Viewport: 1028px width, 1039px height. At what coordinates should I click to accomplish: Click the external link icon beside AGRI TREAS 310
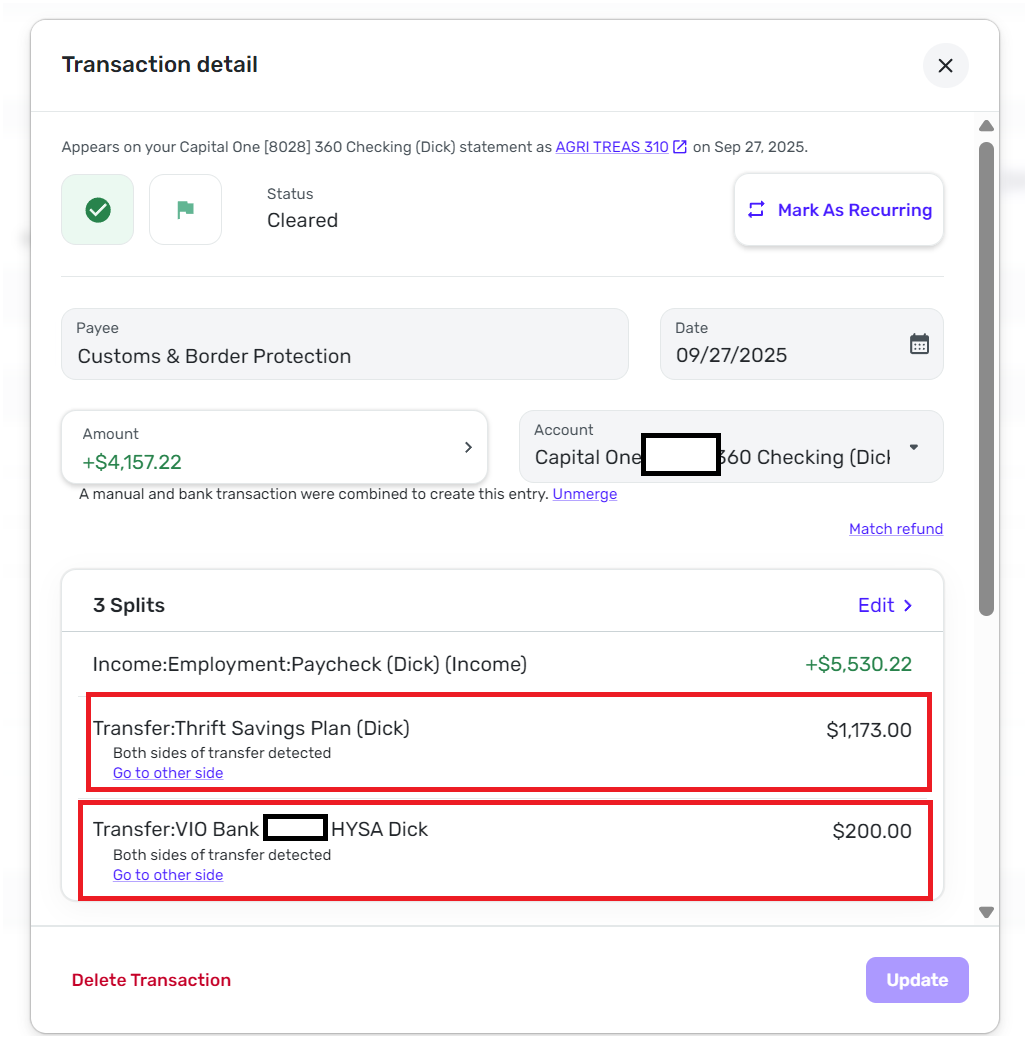(680, 147)
